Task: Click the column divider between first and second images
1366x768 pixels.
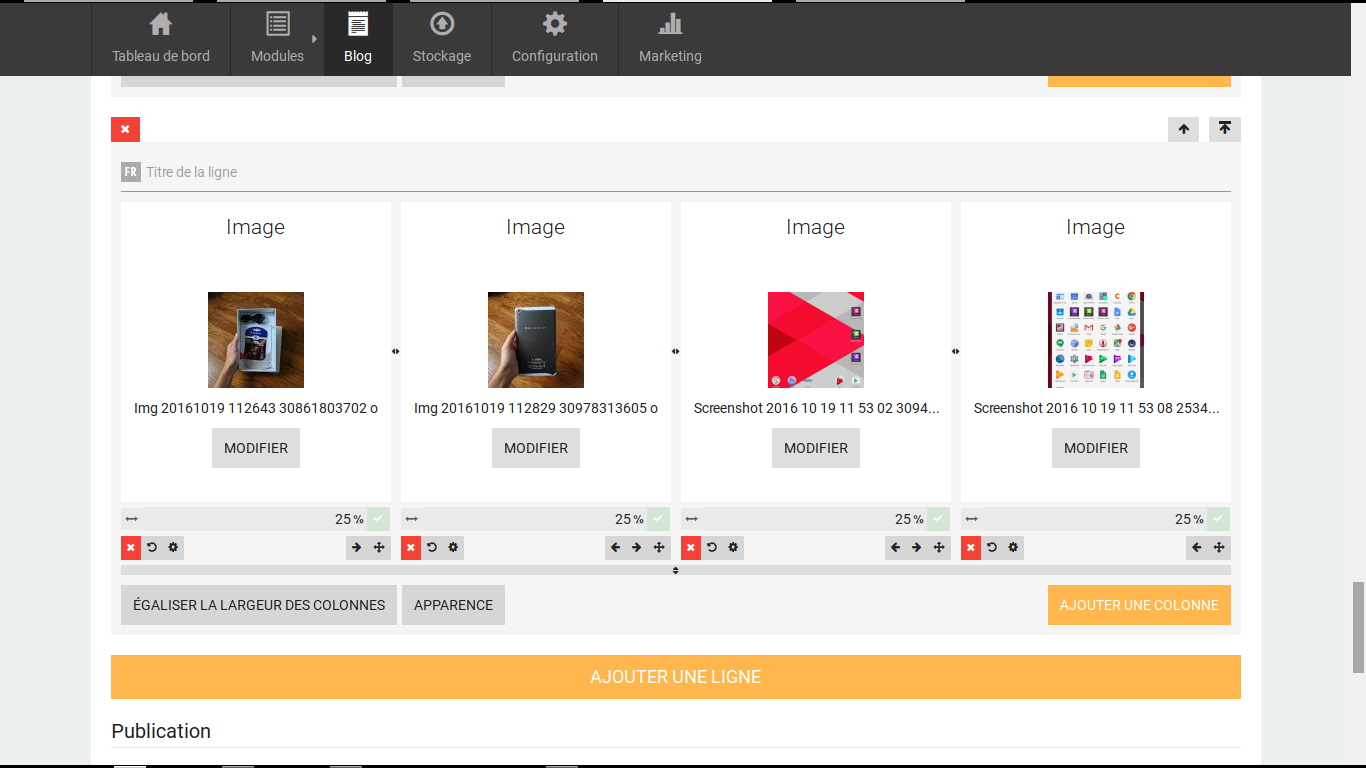Action: pos(396,351)
